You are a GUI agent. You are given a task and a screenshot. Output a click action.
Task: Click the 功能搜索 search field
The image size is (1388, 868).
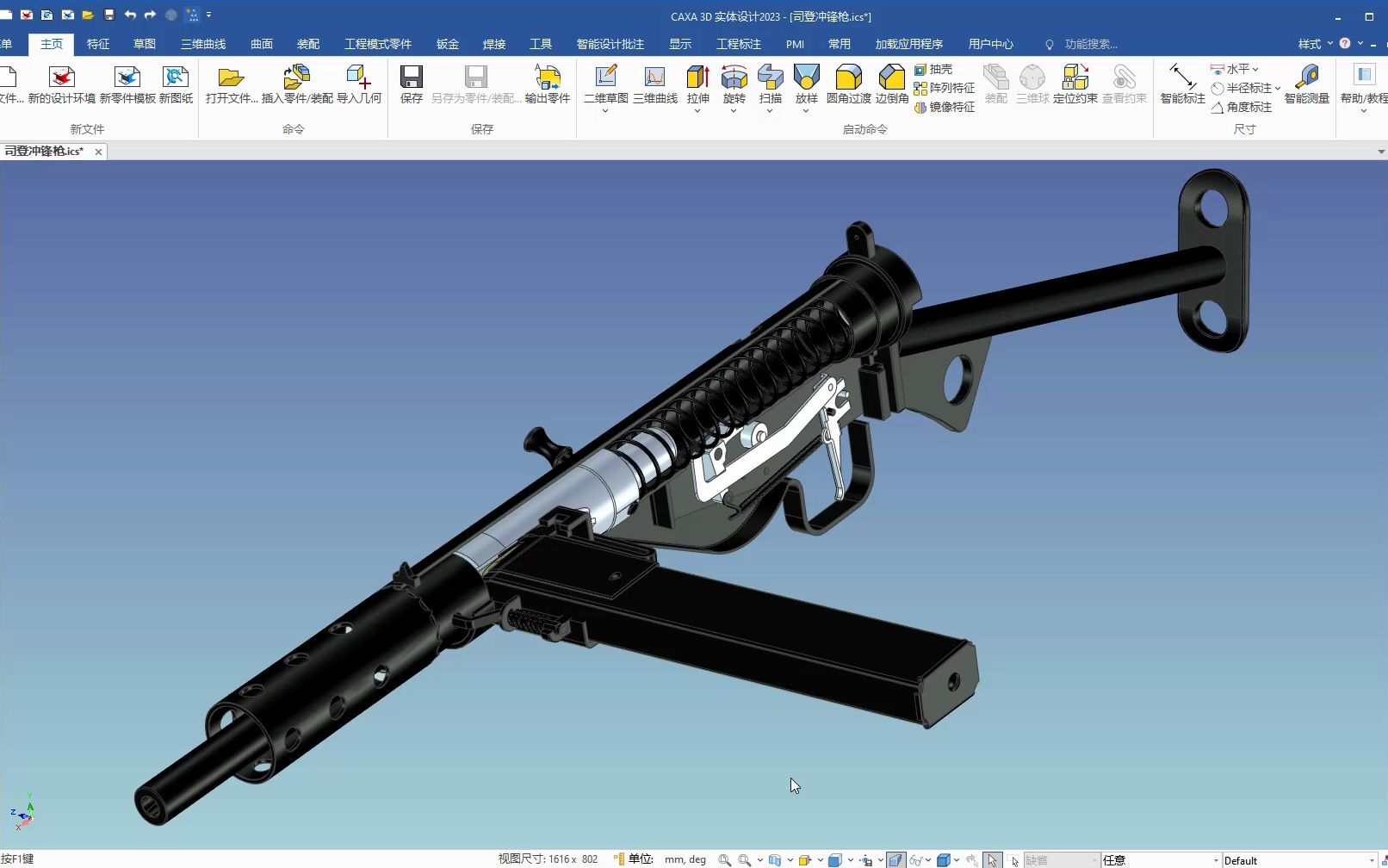(1091, 44)
